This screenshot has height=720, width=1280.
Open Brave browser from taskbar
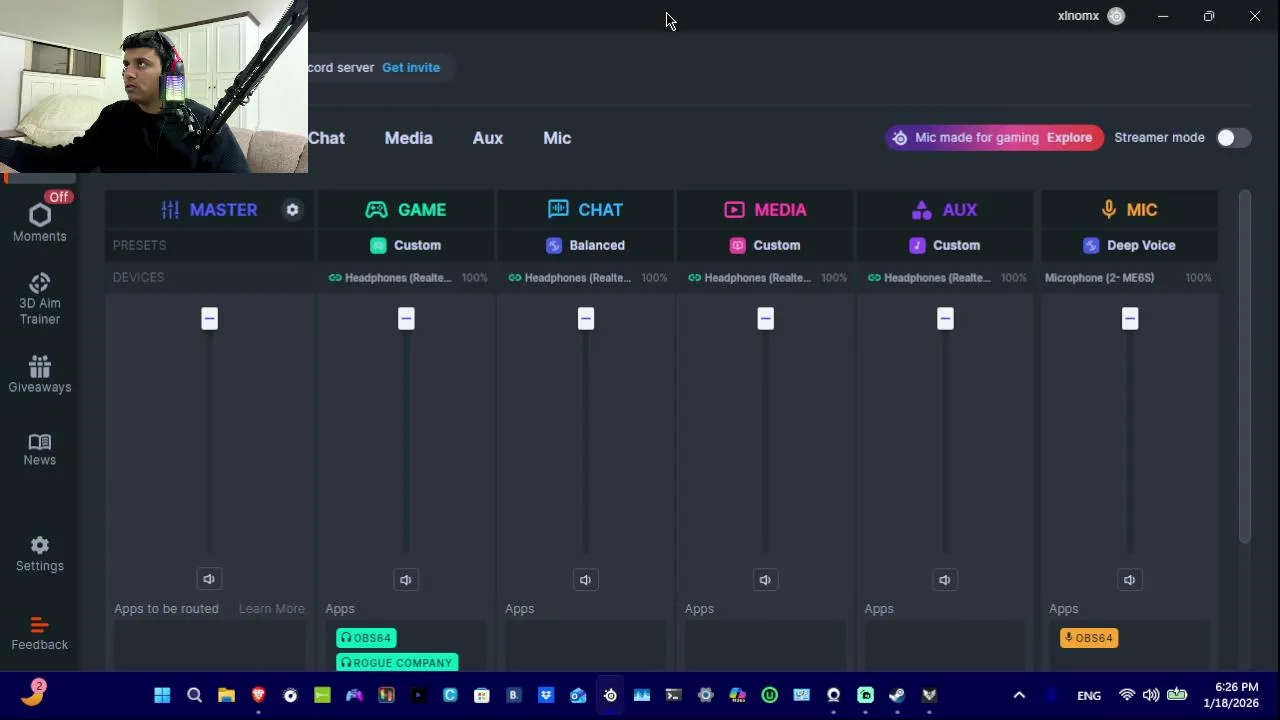(259, 695)
